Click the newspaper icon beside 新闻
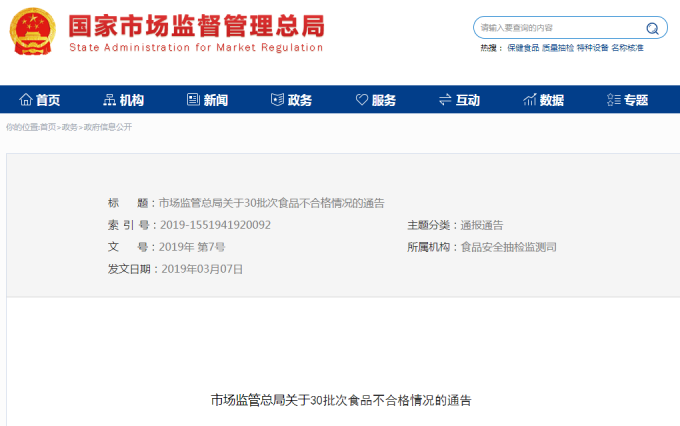The width and height of the screenshot is (680, 426). [x=193, y=100]
